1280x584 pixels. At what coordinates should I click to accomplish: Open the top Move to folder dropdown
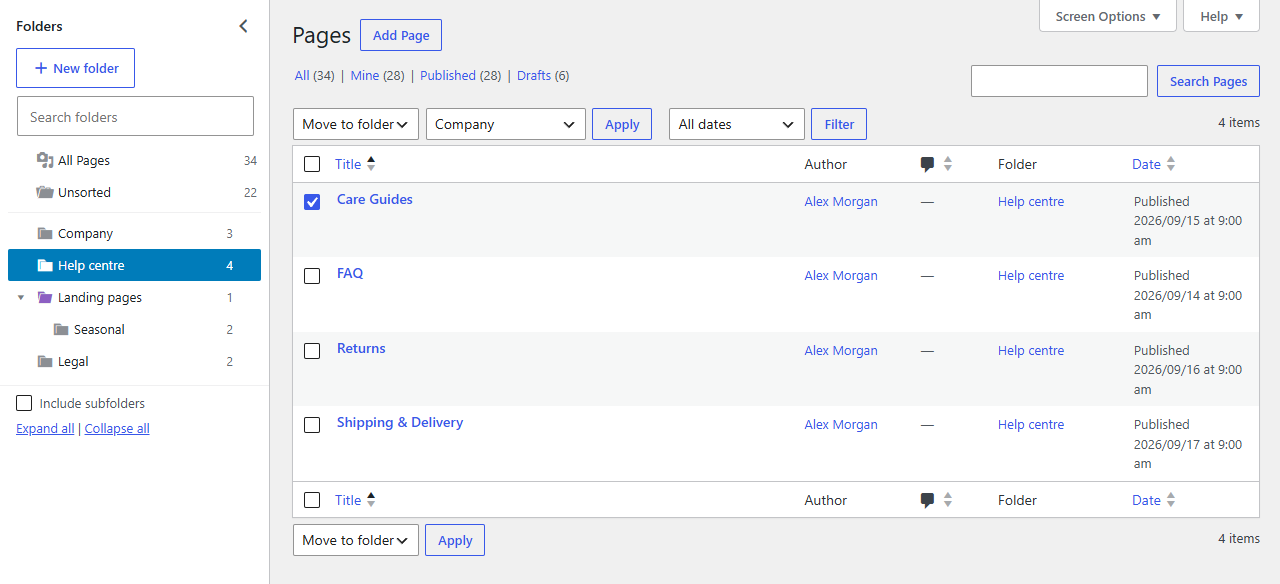(356, 124)
